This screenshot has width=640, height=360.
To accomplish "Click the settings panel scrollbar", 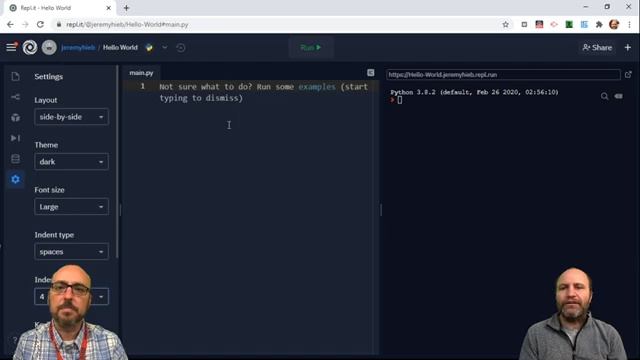I will (x=117, y=163).
